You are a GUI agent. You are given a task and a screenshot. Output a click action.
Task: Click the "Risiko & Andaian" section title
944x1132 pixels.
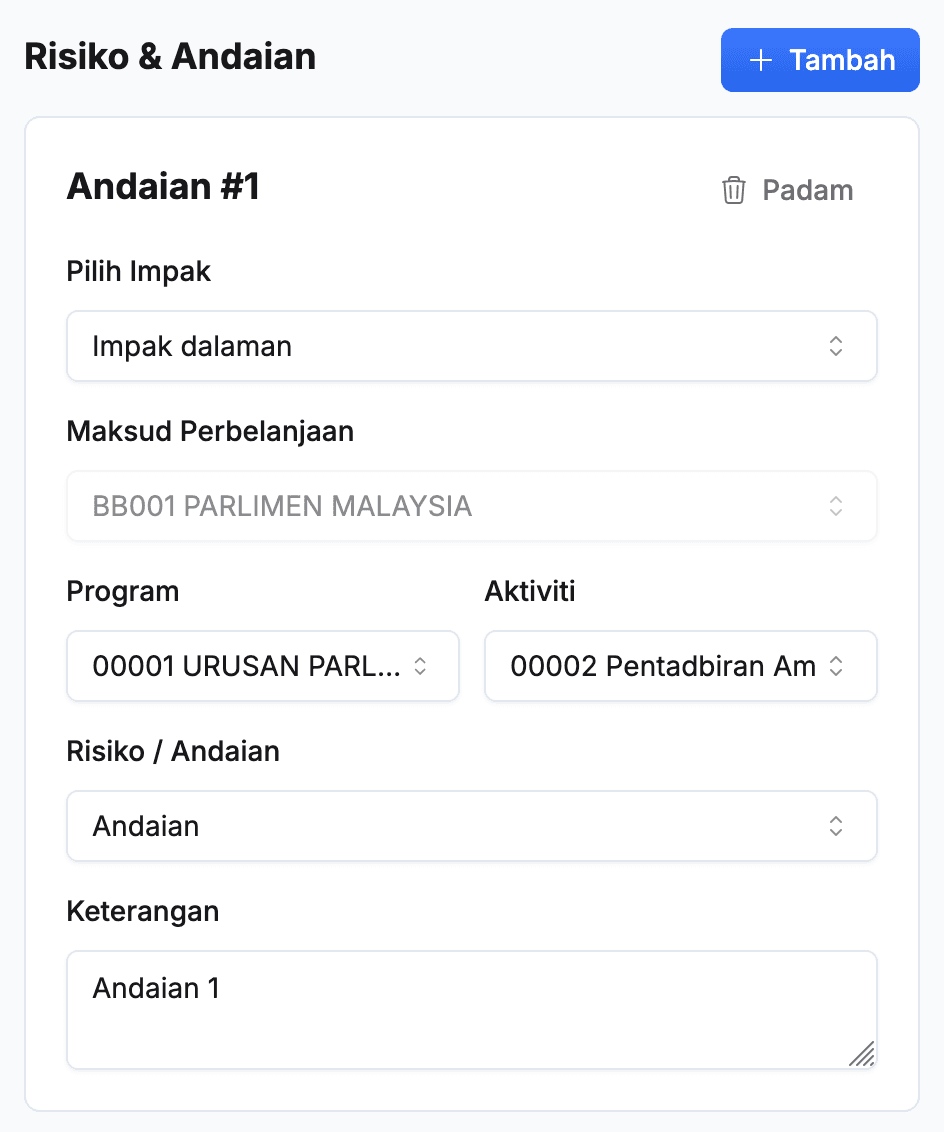point(170,57)
